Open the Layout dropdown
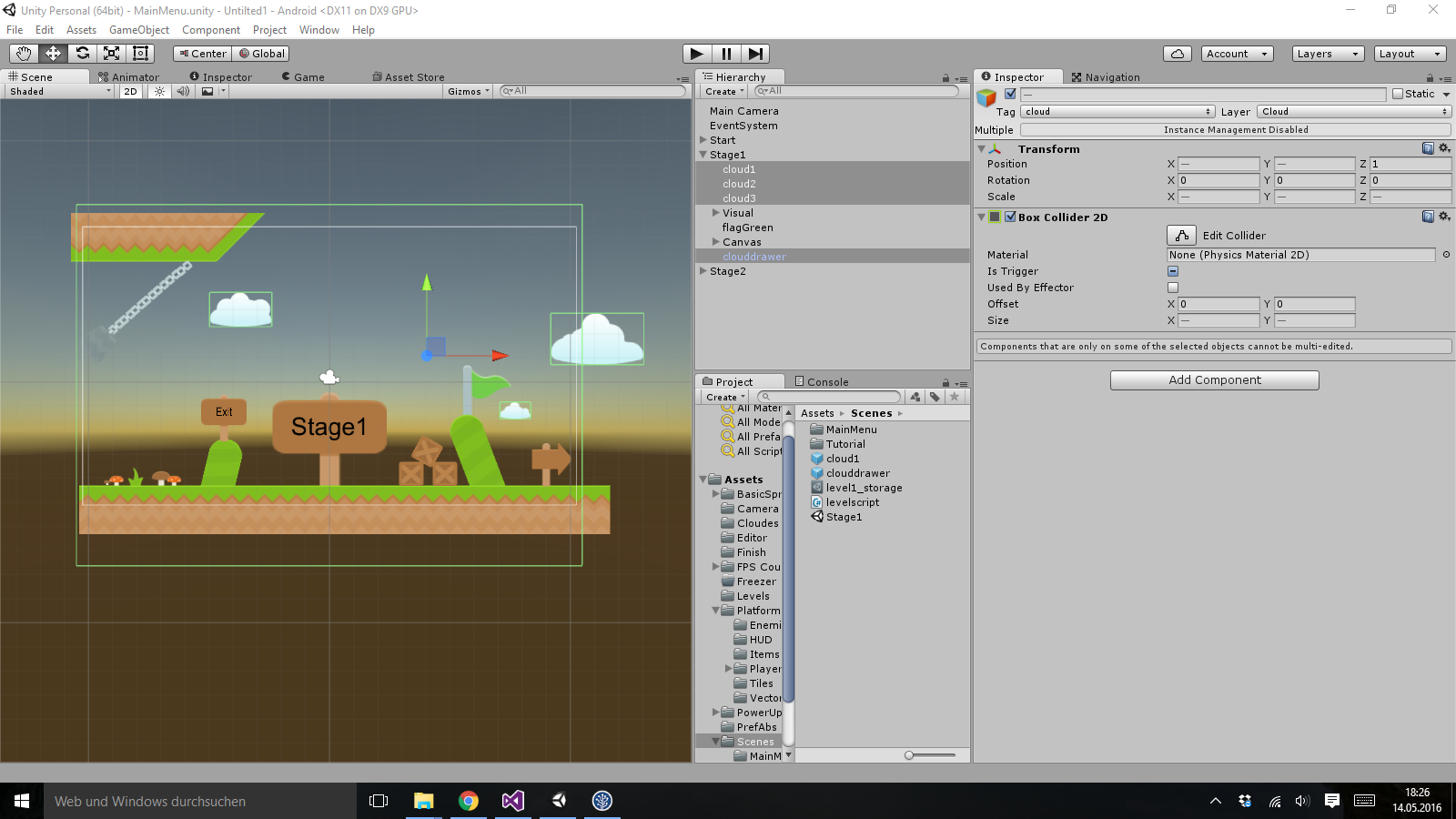Screen dimensions: 1456x819 point(1410,54)
